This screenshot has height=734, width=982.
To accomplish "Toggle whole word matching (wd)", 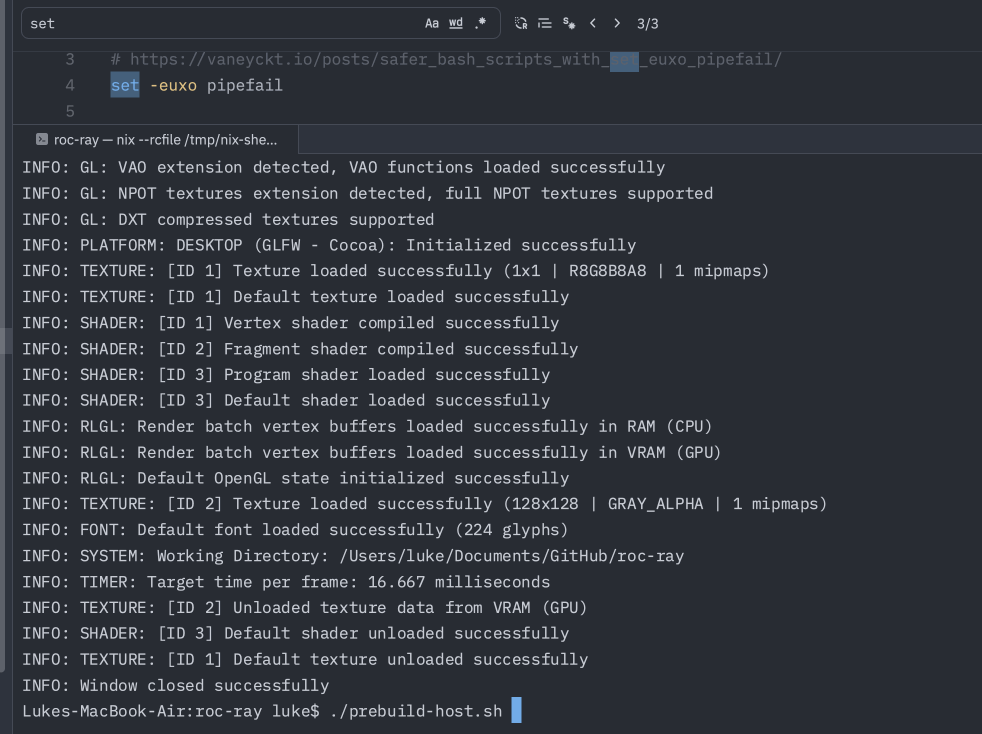I will point(456,23).
